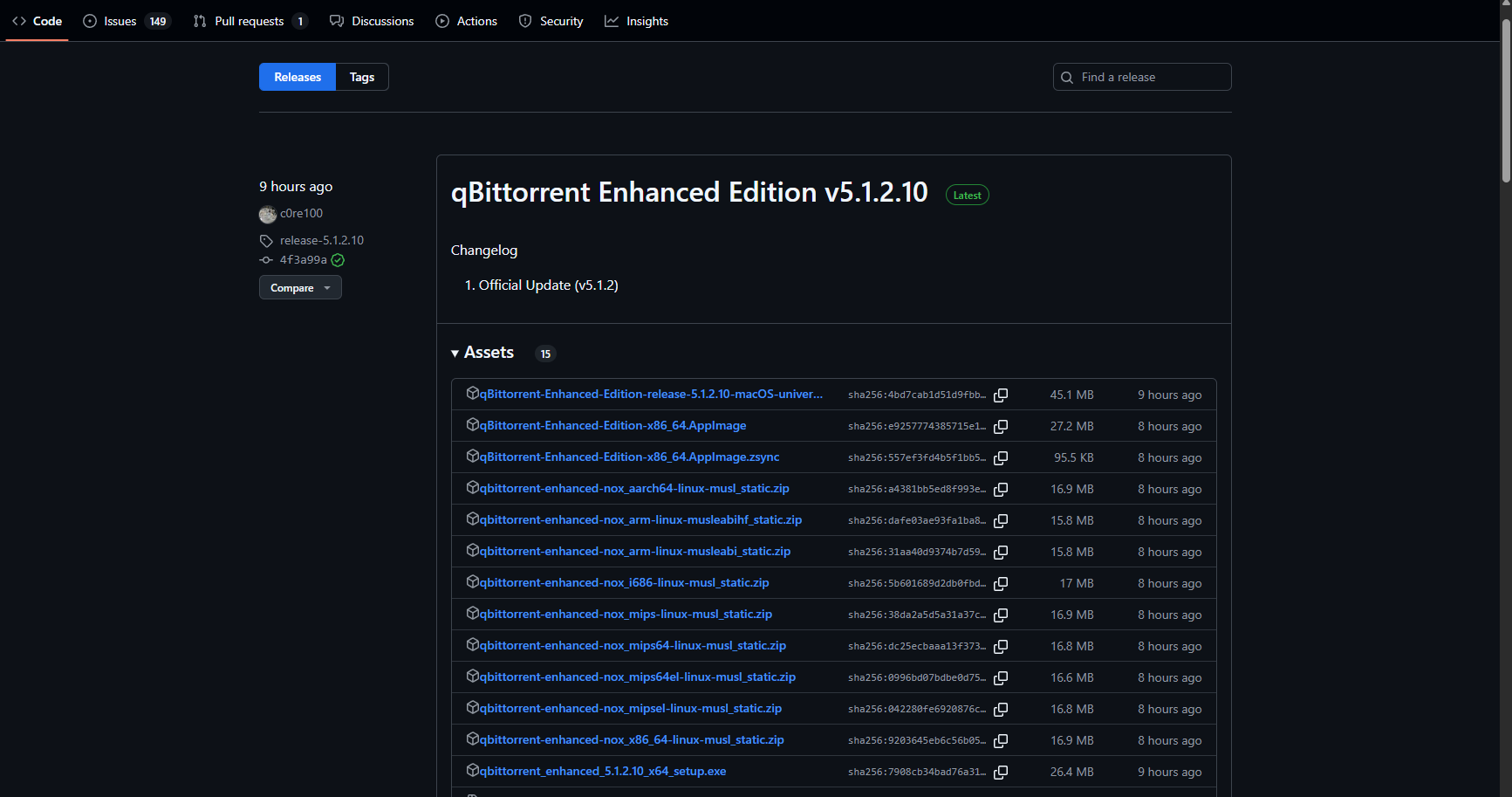Click the search magnifier icon
The height and width of the screenshot is (797, 1512).
1067,78
